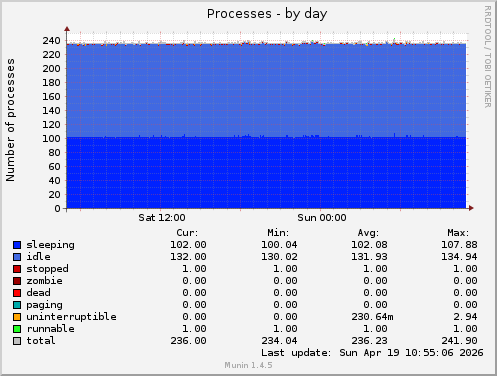
Task: Click the idle legend color swatch
Action: pos(17,257)
